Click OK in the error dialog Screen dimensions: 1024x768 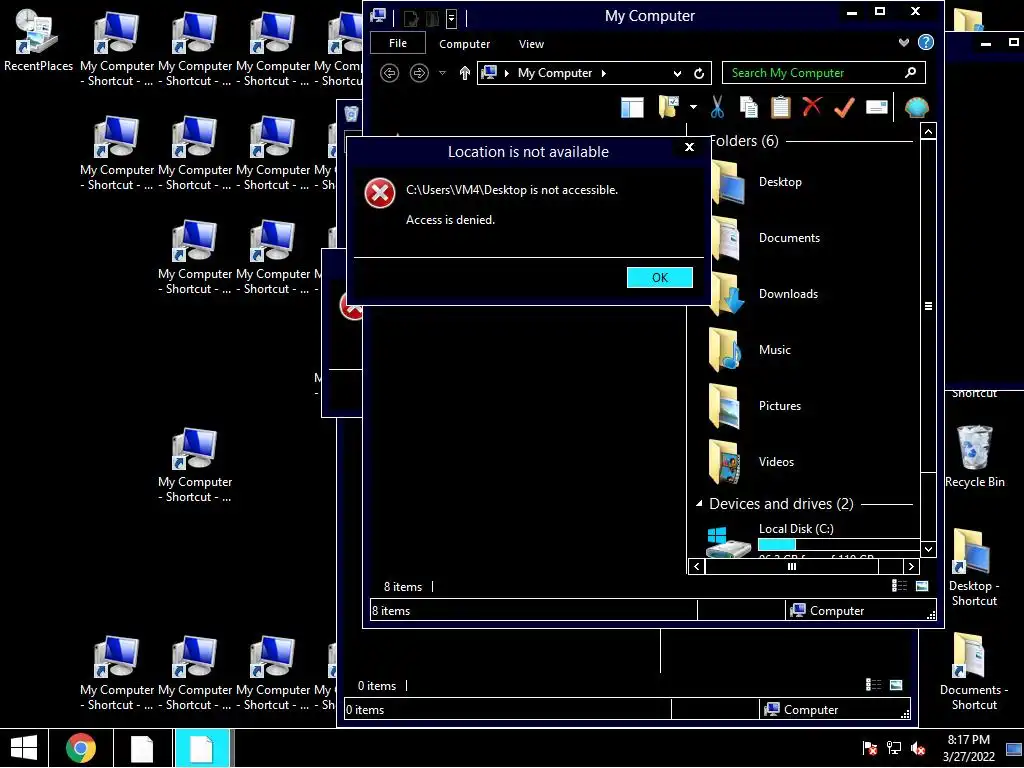click(660, 278)
